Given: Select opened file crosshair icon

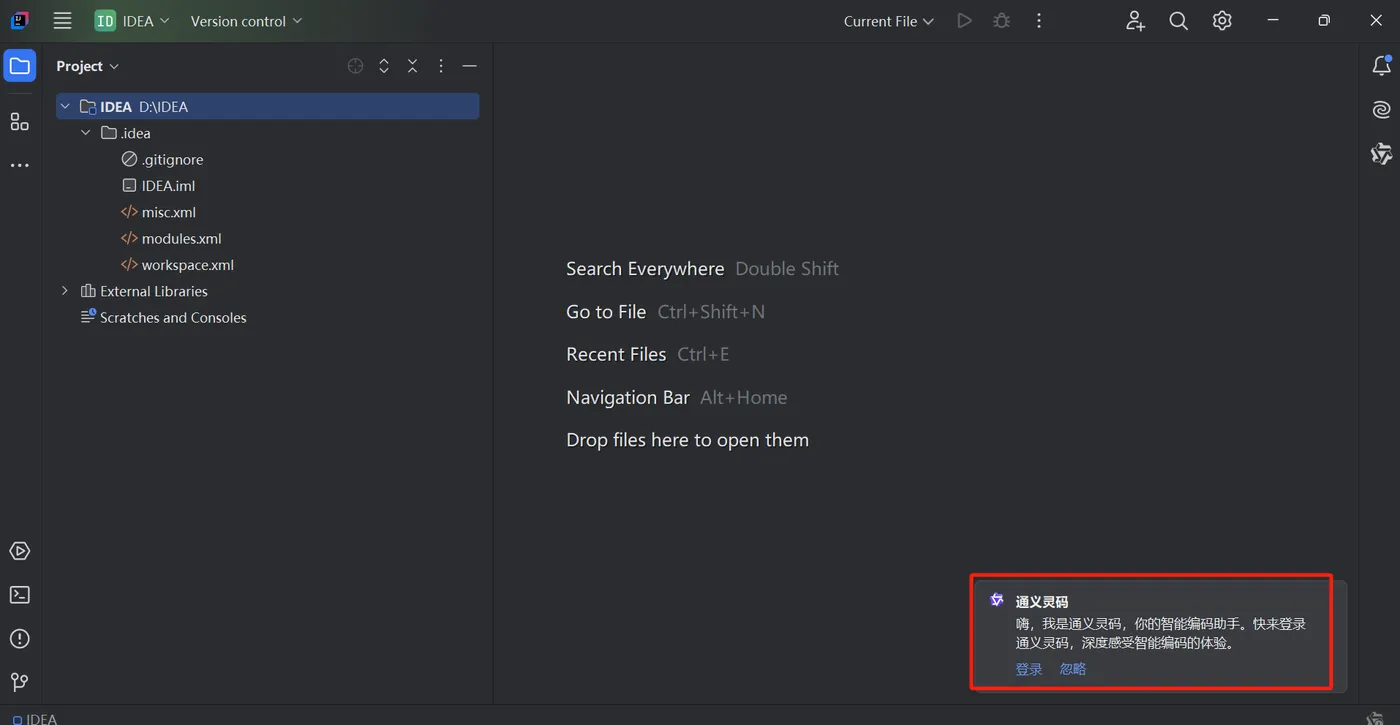Looking at the screenshot, I should [355, 66].
